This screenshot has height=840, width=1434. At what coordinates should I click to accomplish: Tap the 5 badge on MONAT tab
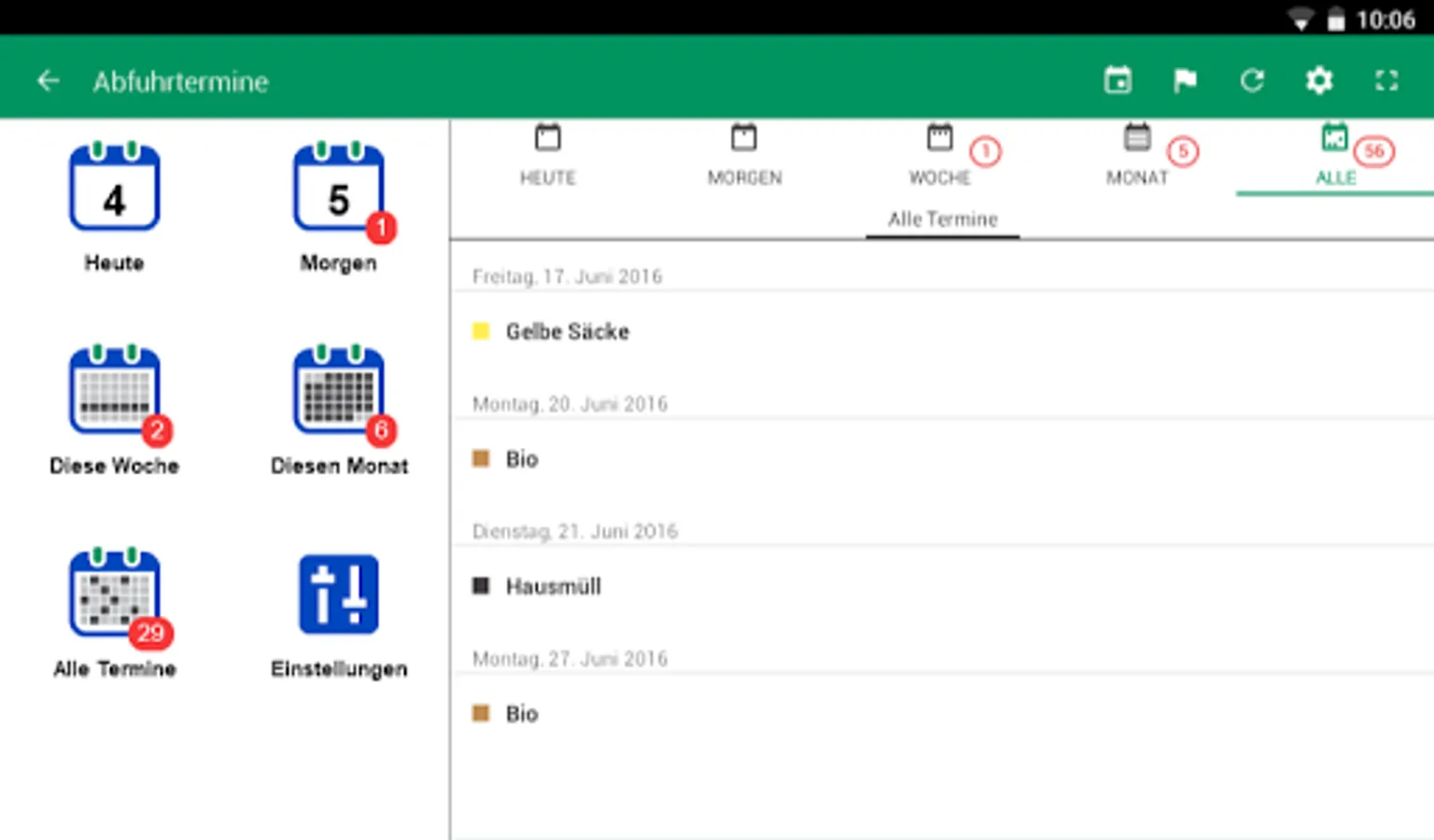[x=1183, y=151]
